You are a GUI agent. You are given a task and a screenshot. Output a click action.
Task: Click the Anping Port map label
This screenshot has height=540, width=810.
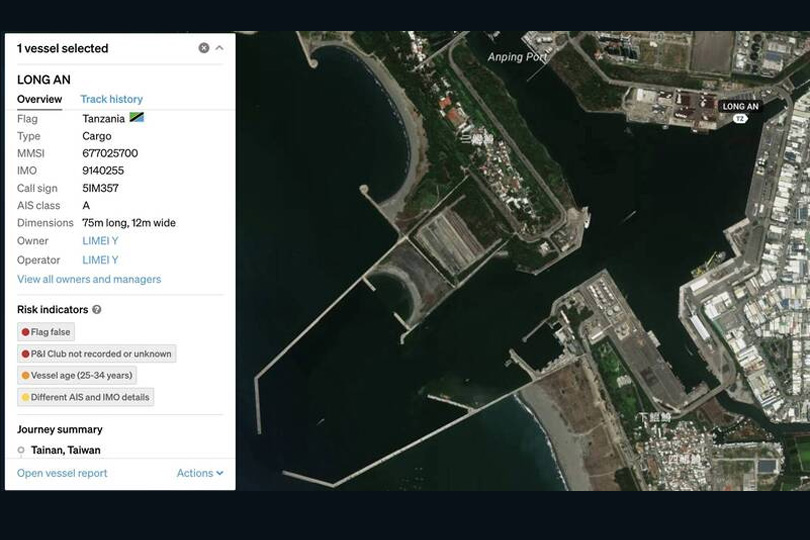pyautogui.click(x=517, y=57)
